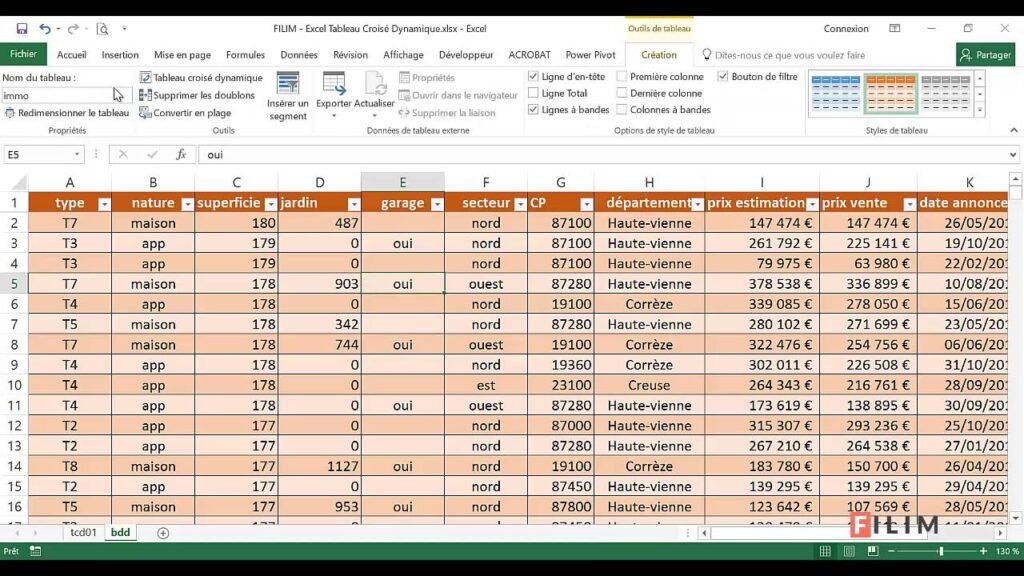
Task: Open the garage column filter dropdown
Action: coord(437,202)
